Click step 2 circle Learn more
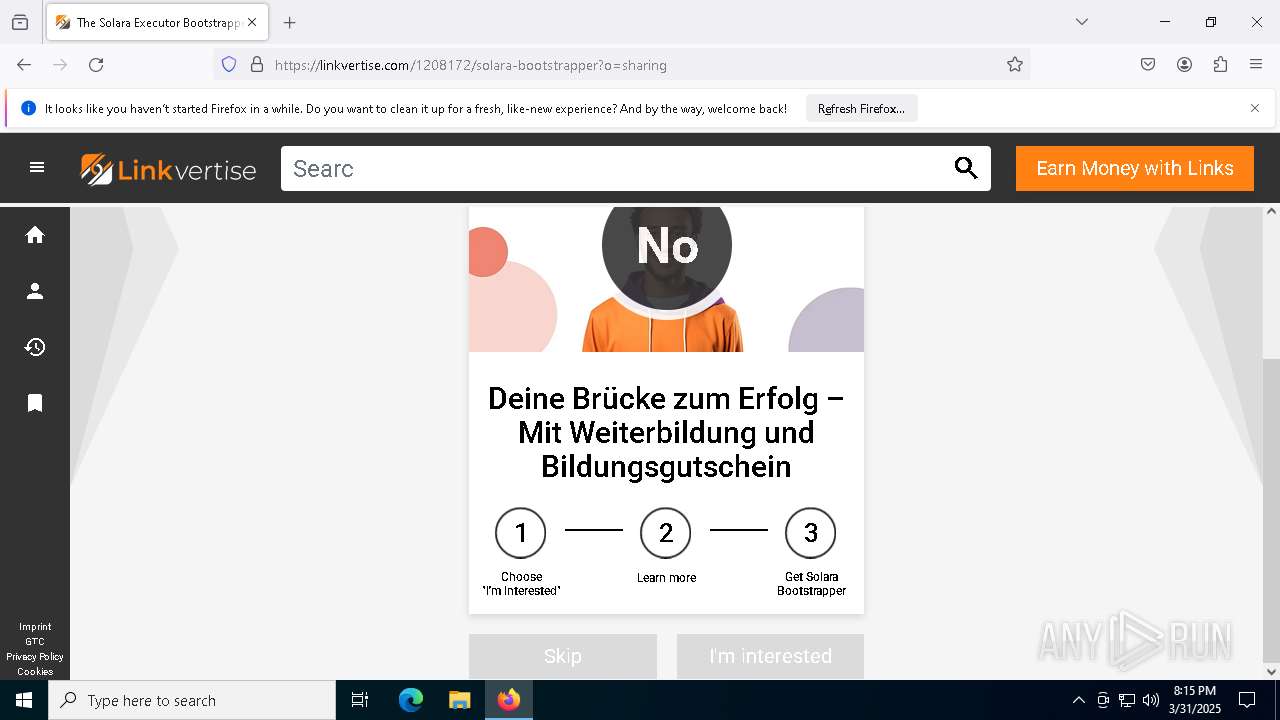 coord(666,533)
